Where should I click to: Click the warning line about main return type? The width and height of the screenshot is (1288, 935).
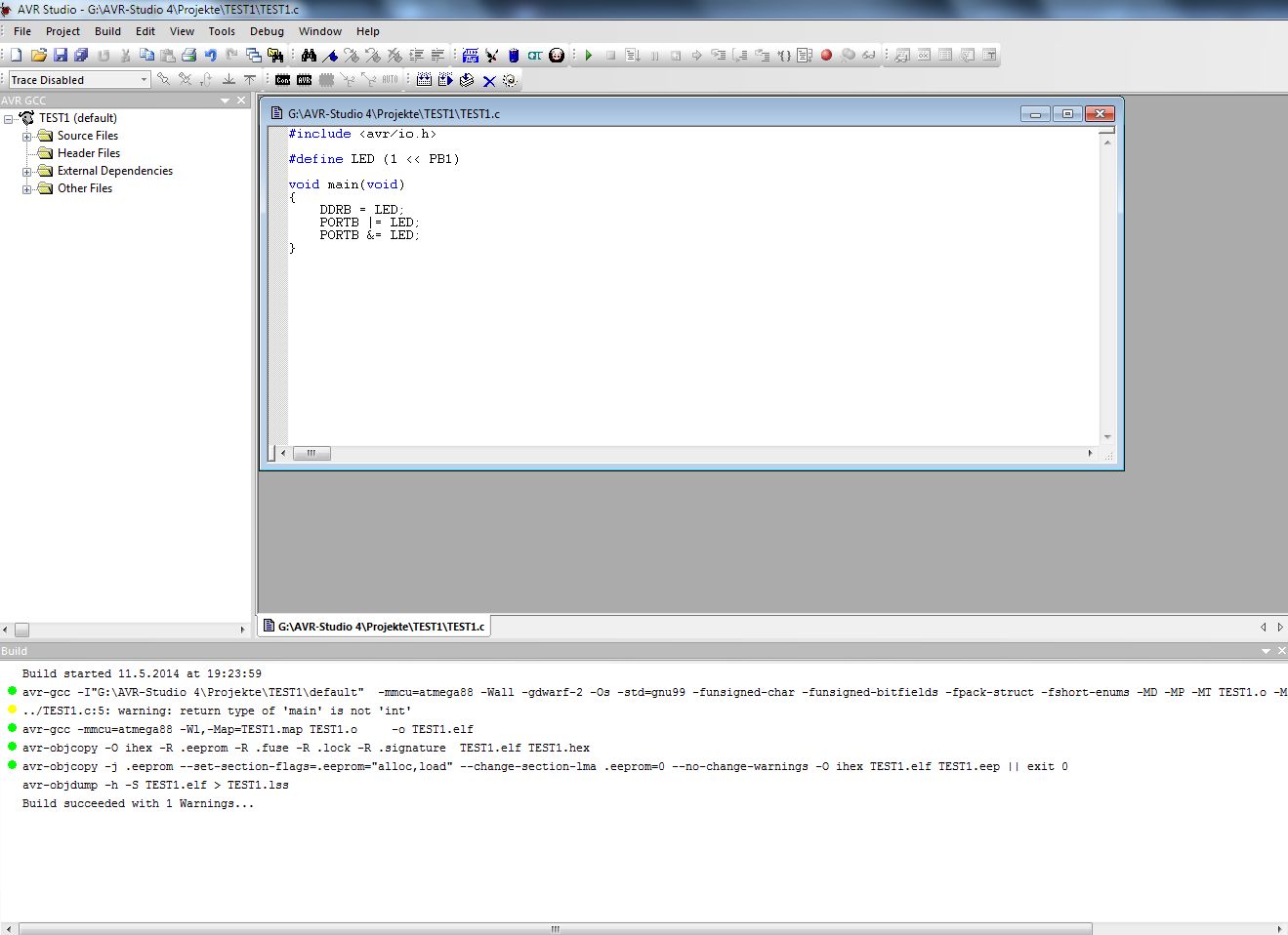pyautogui.click(x=217, y=711)
